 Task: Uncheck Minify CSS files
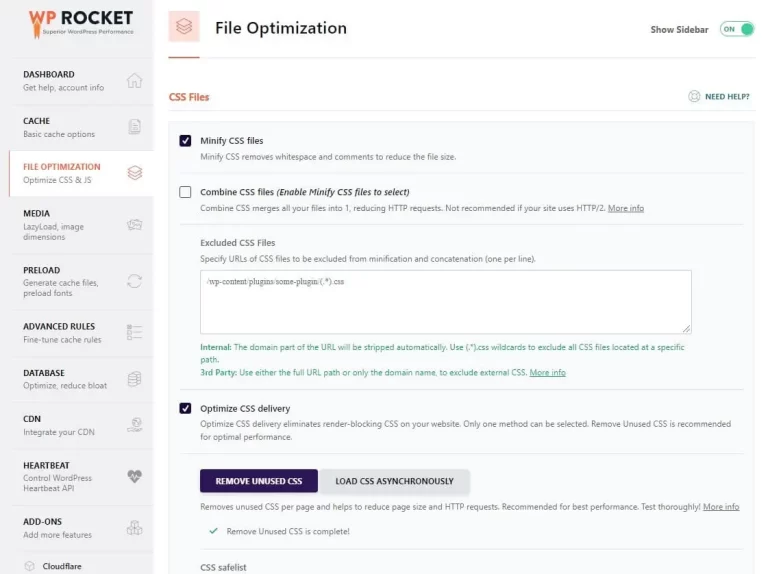click(x=185, y=141)
